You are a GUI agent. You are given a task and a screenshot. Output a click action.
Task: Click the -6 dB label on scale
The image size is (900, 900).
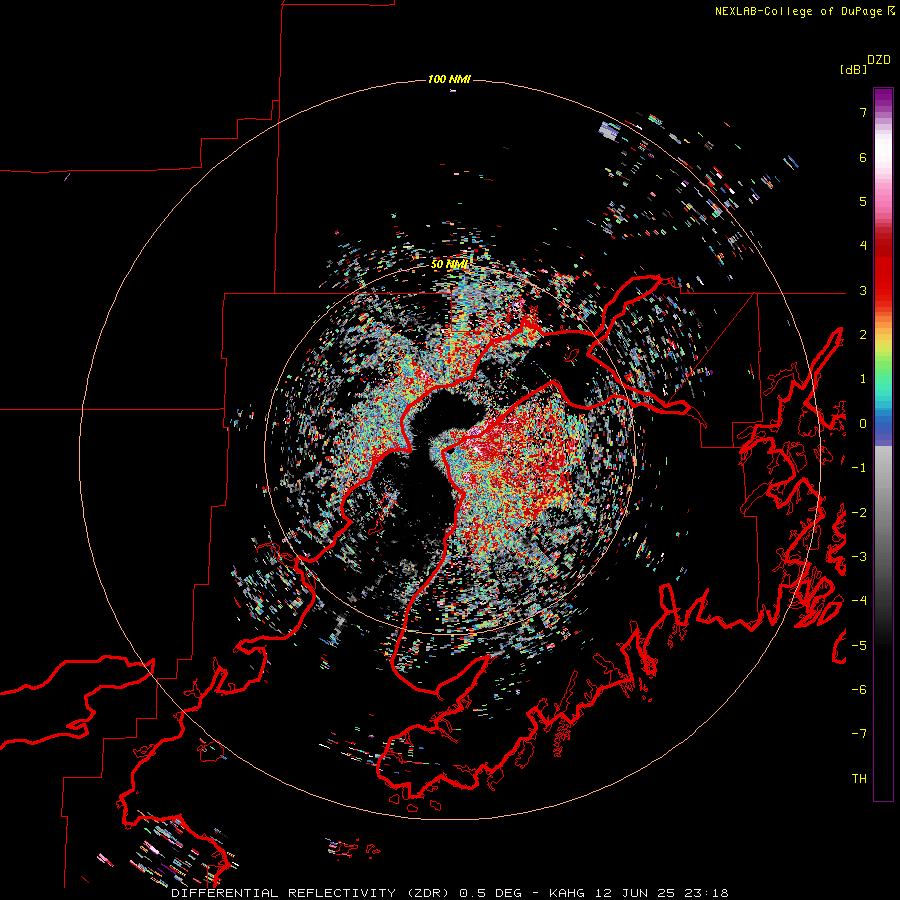click(859, 690)
